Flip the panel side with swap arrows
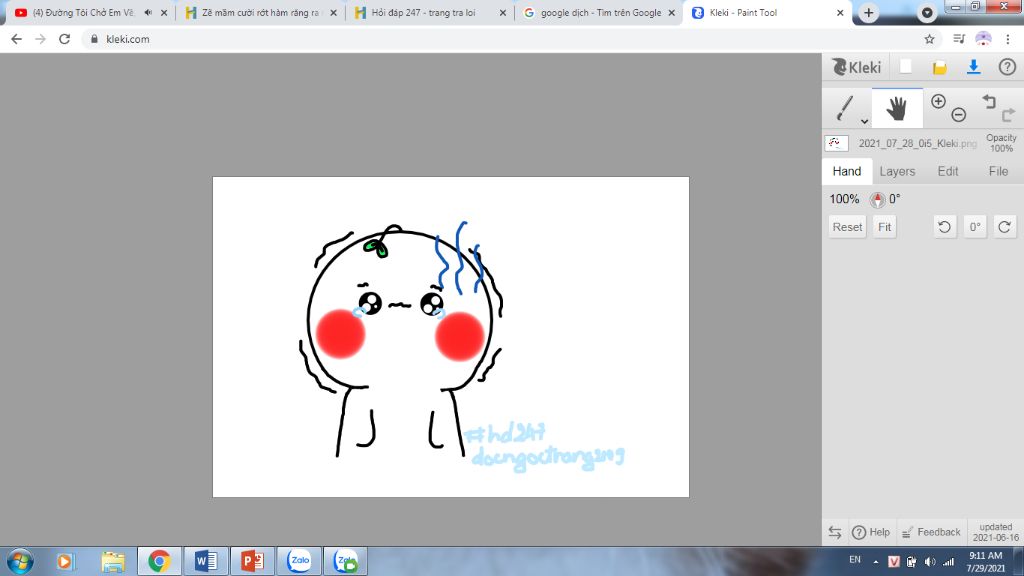 click(835, 532)
